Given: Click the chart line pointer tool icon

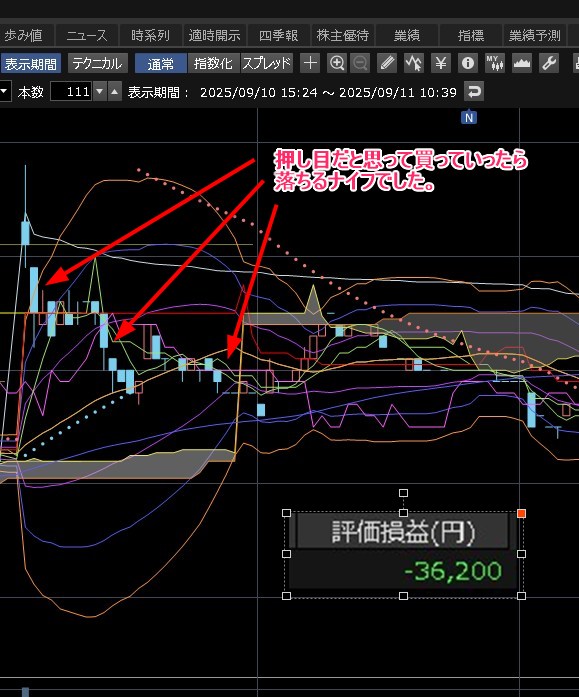Looking at the screenshot, I should [x=413, y=63].
